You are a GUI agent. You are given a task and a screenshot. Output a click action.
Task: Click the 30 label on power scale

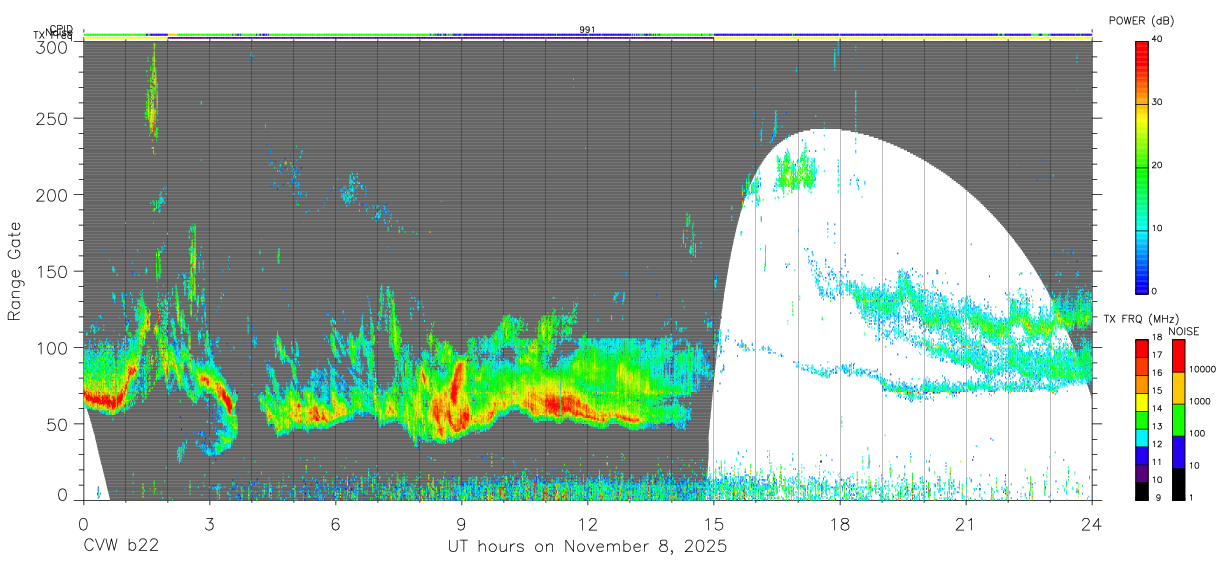[x=1157, y=102]
